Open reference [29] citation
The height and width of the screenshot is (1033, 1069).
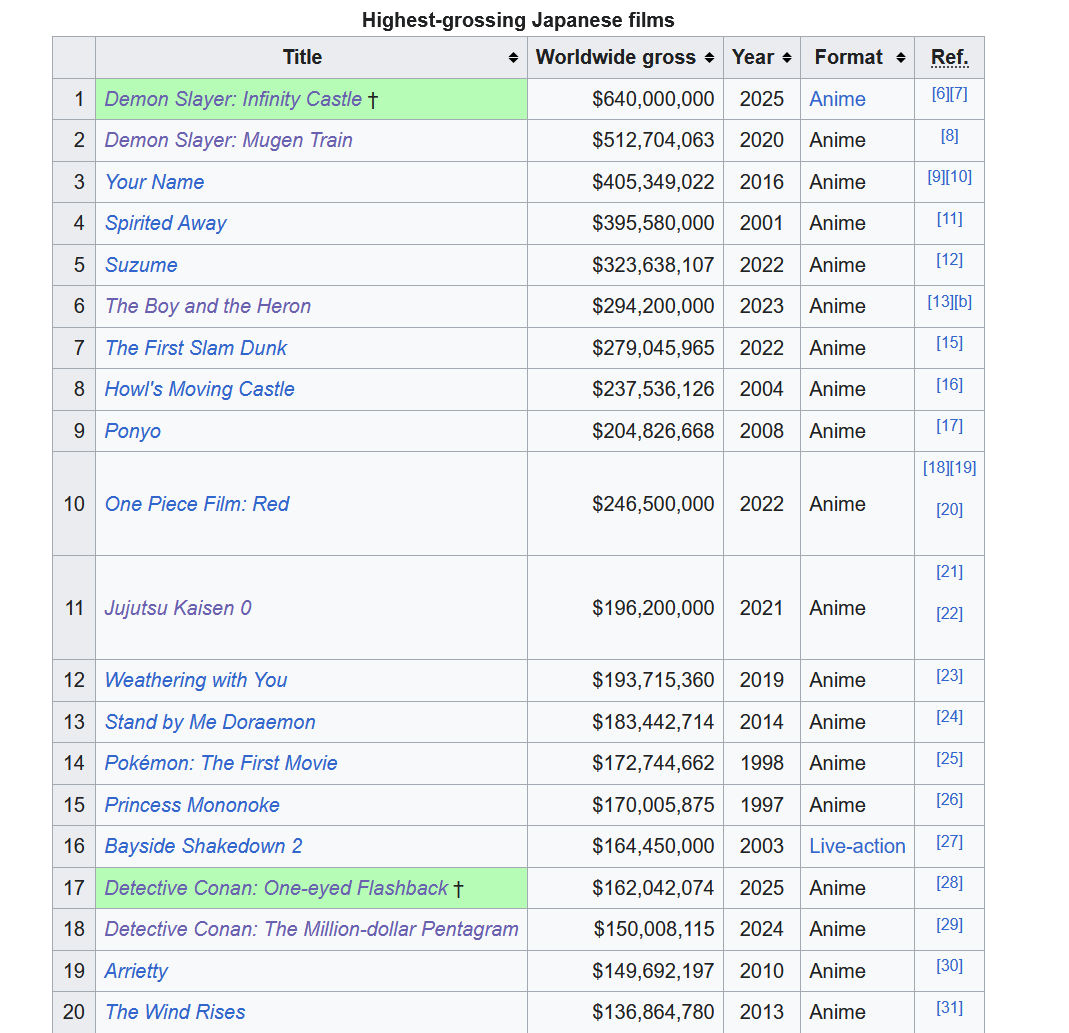tap(950, 925)
